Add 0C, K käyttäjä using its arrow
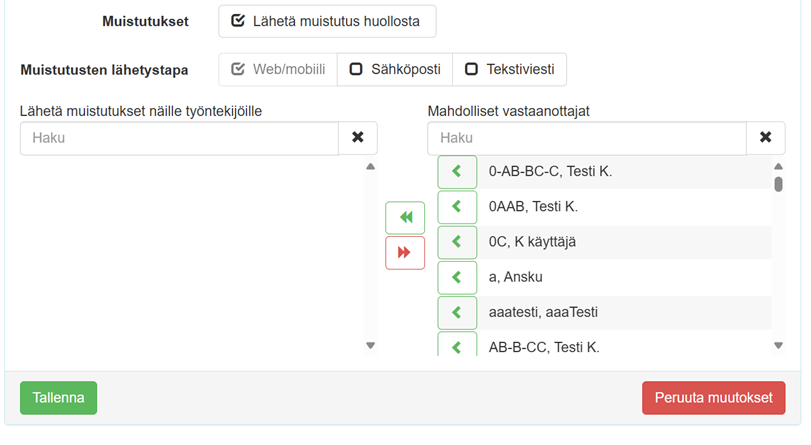The image size is (811, 445). [457, 242]
